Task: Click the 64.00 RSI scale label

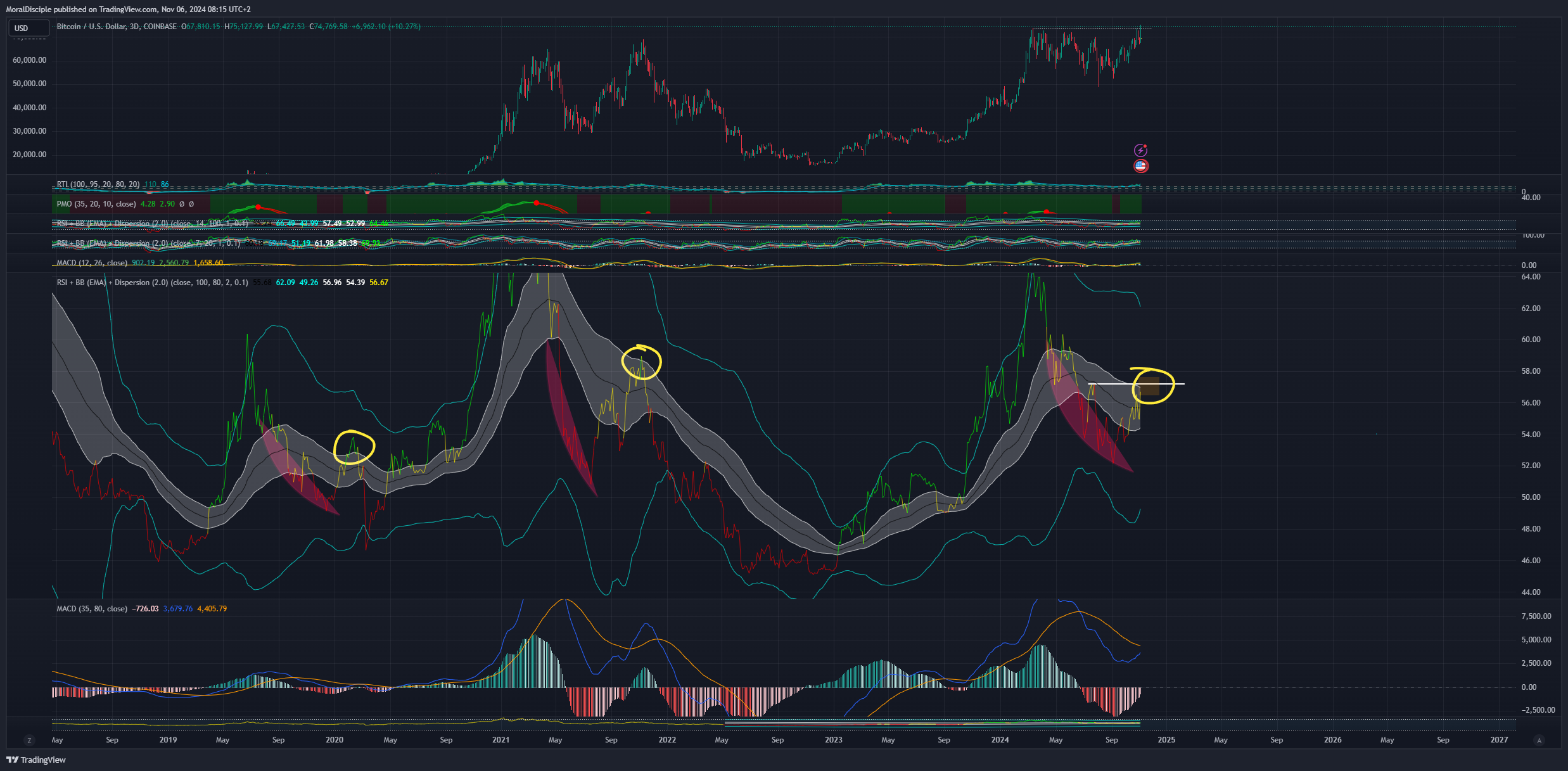Action: [1531, 277]
